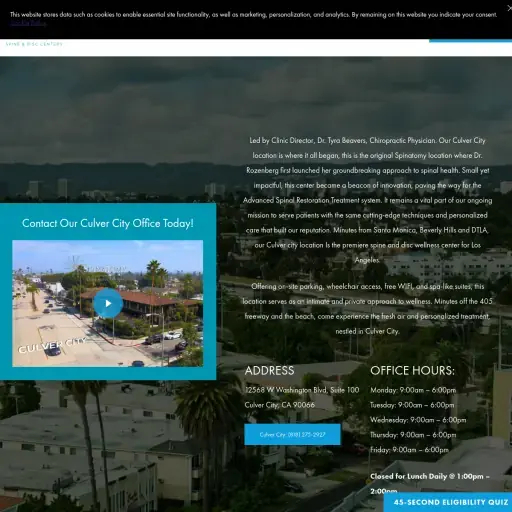Click the paragraph about on-site parking

click(x=367, y=309)
